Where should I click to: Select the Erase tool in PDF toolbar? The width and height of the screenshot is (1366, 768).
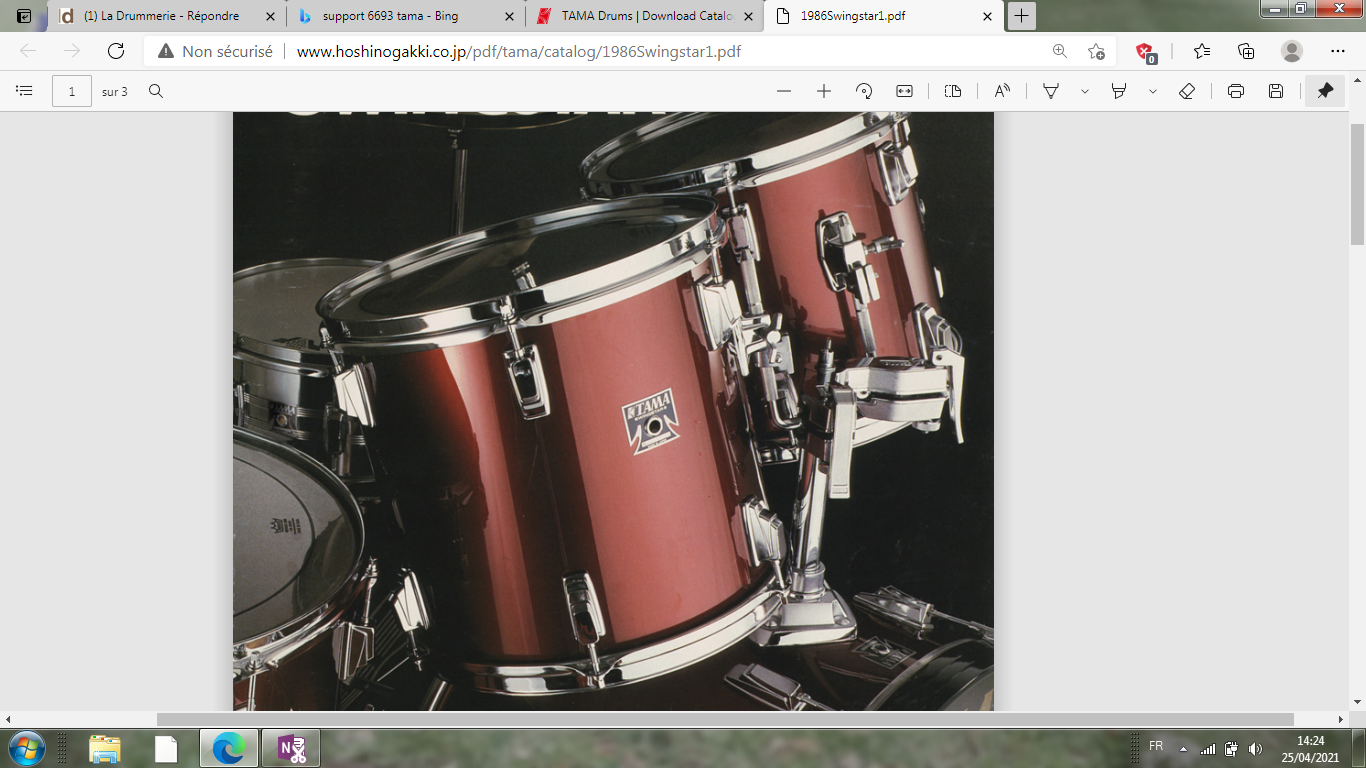(x=1187, y=91)
